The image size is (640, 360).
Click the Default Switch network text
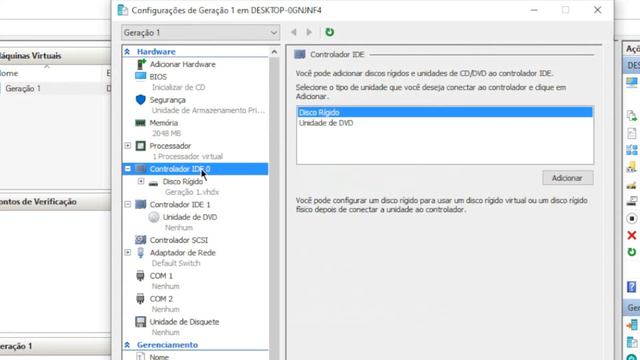176,263
